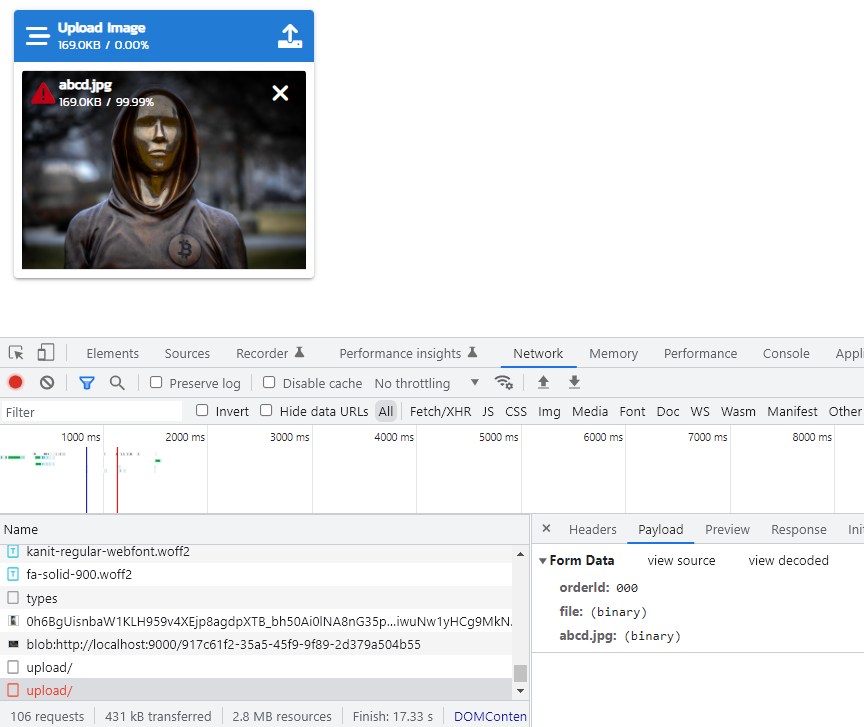Search within network requests

coord(119,383)
